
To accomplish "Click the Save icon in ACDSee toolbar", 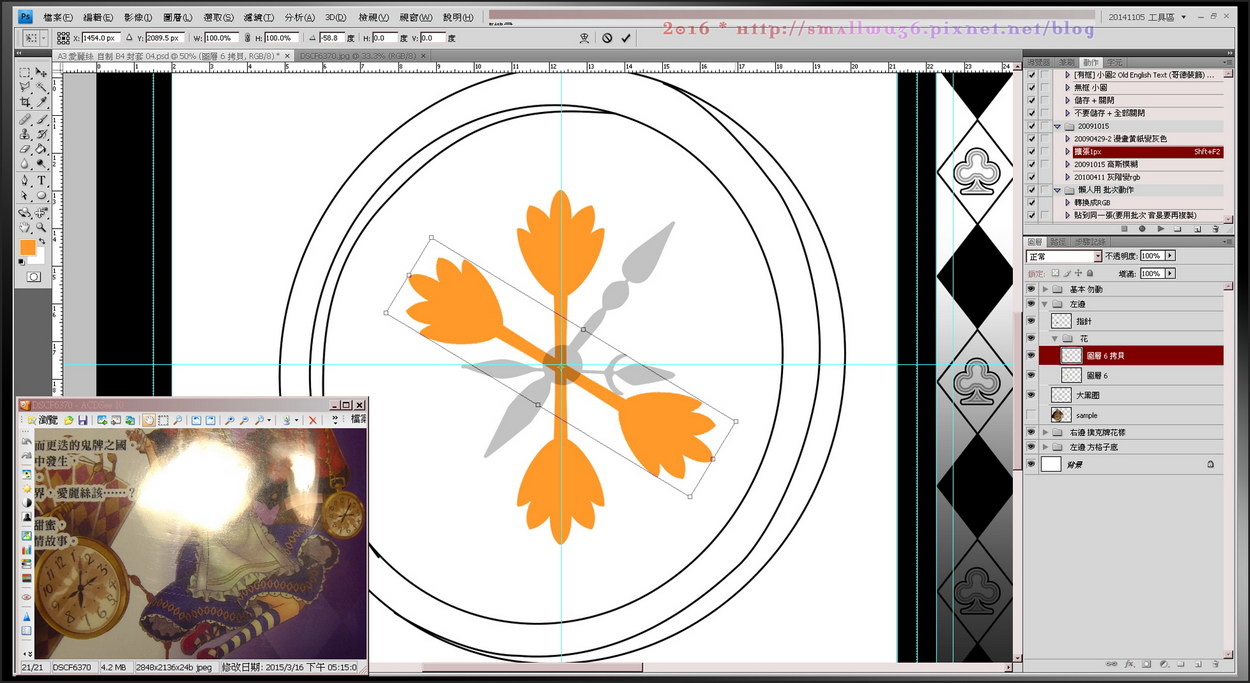I will [84, 421].
